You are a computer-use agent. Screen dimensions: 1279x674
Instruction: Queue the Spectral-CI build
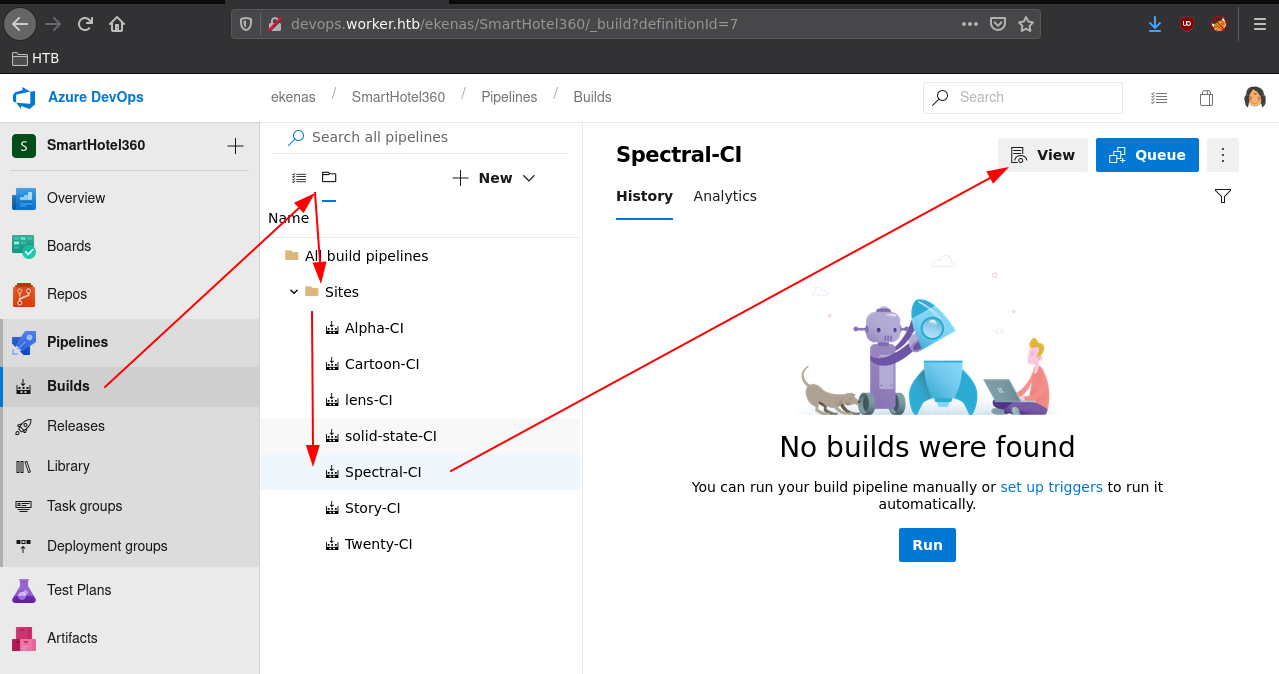coord(1147,155)
